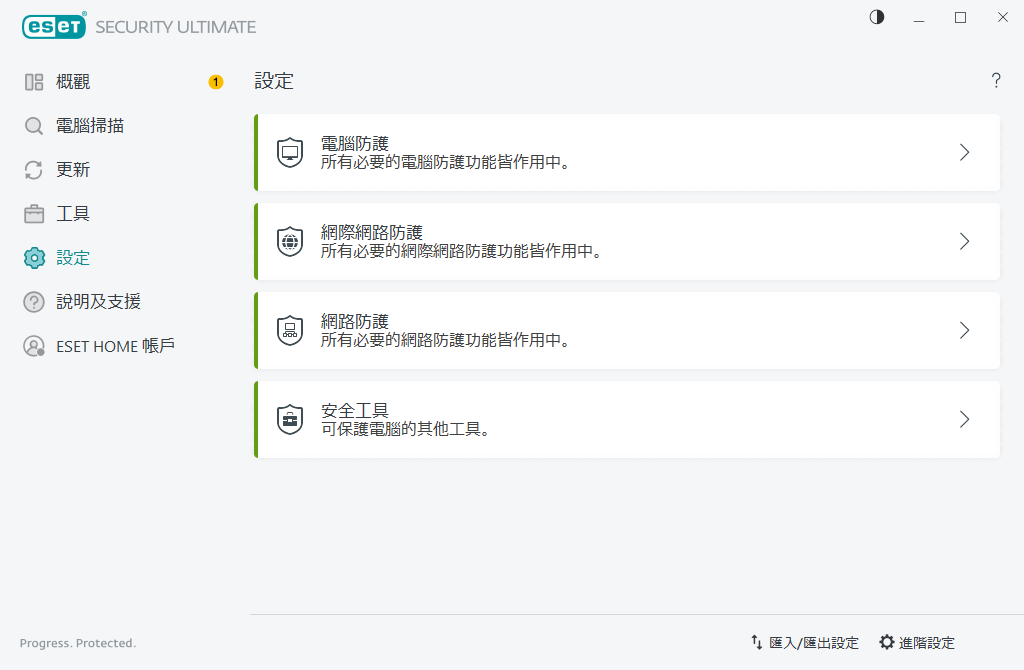Click the 匯入/匯出設定 link
Image resolution: width=1024 pixels, height=670 pixels.
[814, 643]
